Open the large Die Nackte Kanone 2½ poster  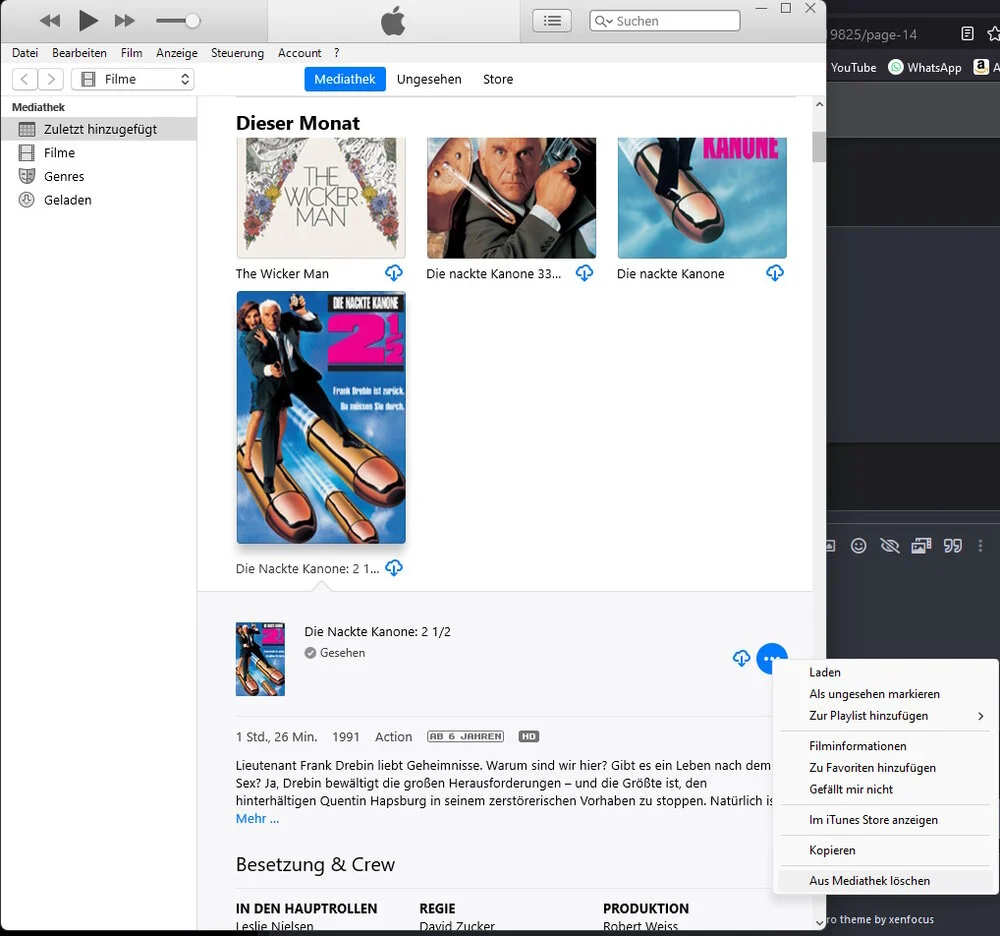[x=321, y=418]
